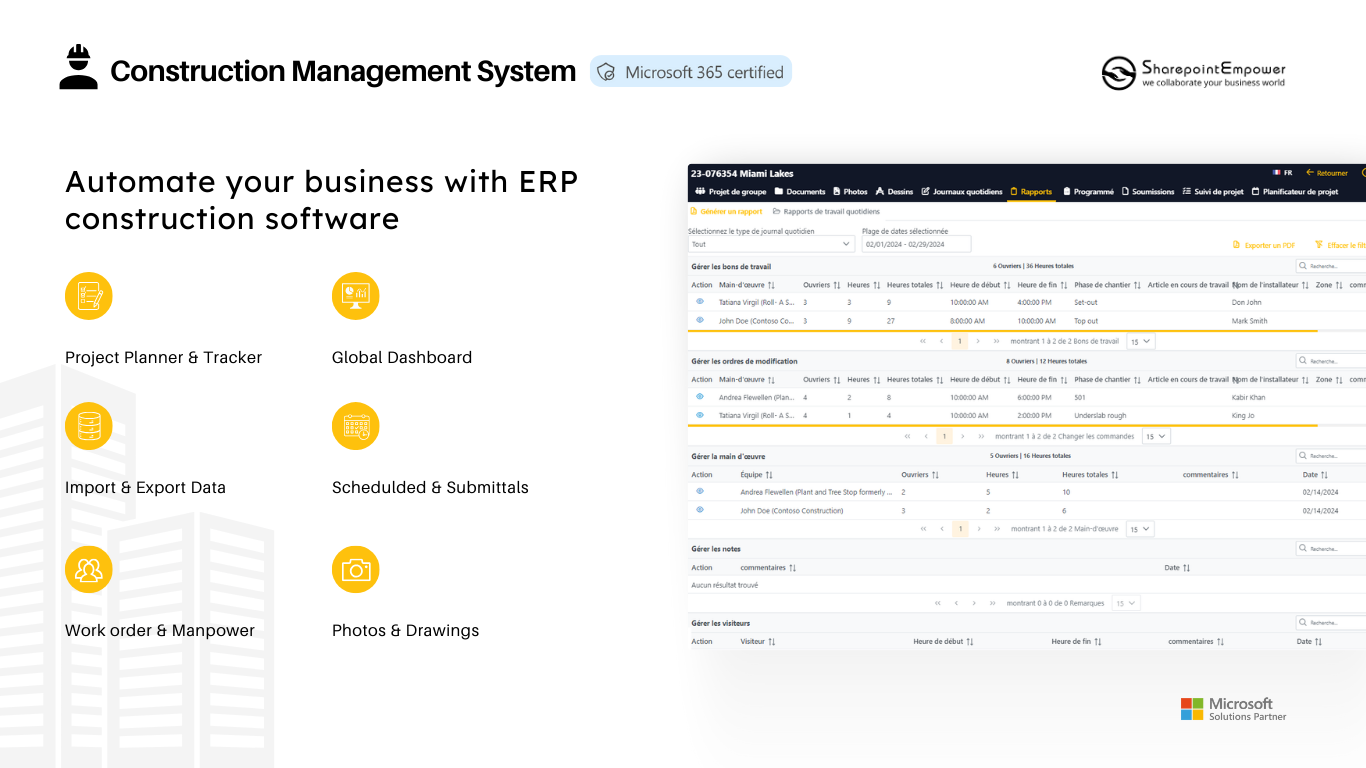Expand page size dropdown beside Bons de travail
The image size is (1366, 768).
(x=1140, y=341)
